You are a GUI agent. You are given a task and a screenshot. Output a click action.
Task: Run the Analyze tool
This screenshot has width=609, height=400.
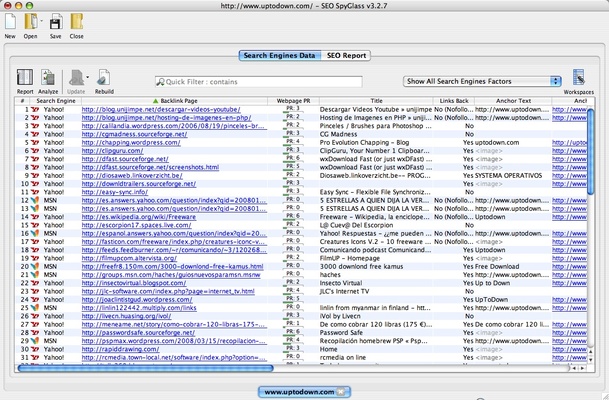point(48,77)
